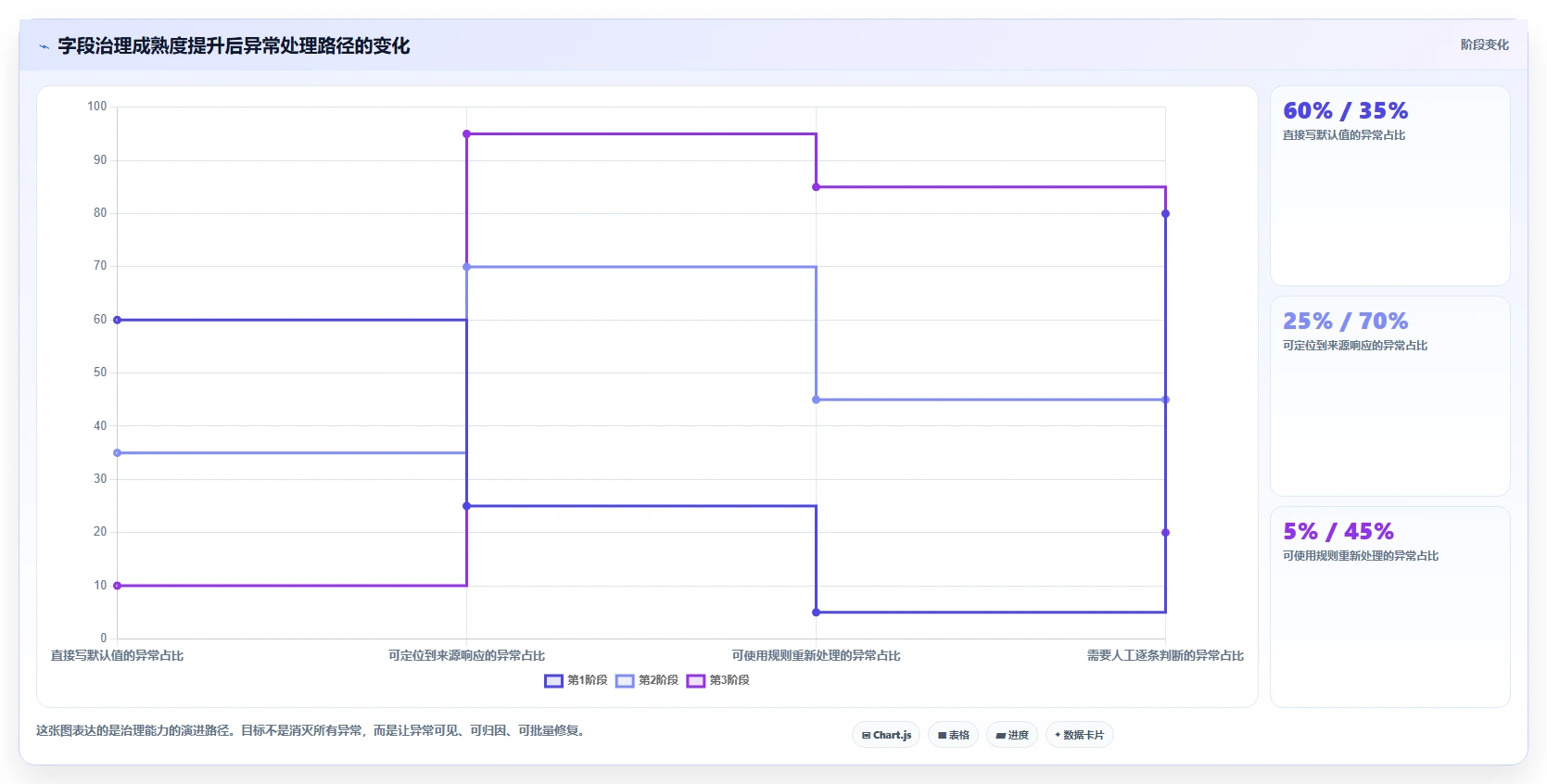Click the title 字段治理成熟度提升后异常处理路径的变化

click(234, 46)
